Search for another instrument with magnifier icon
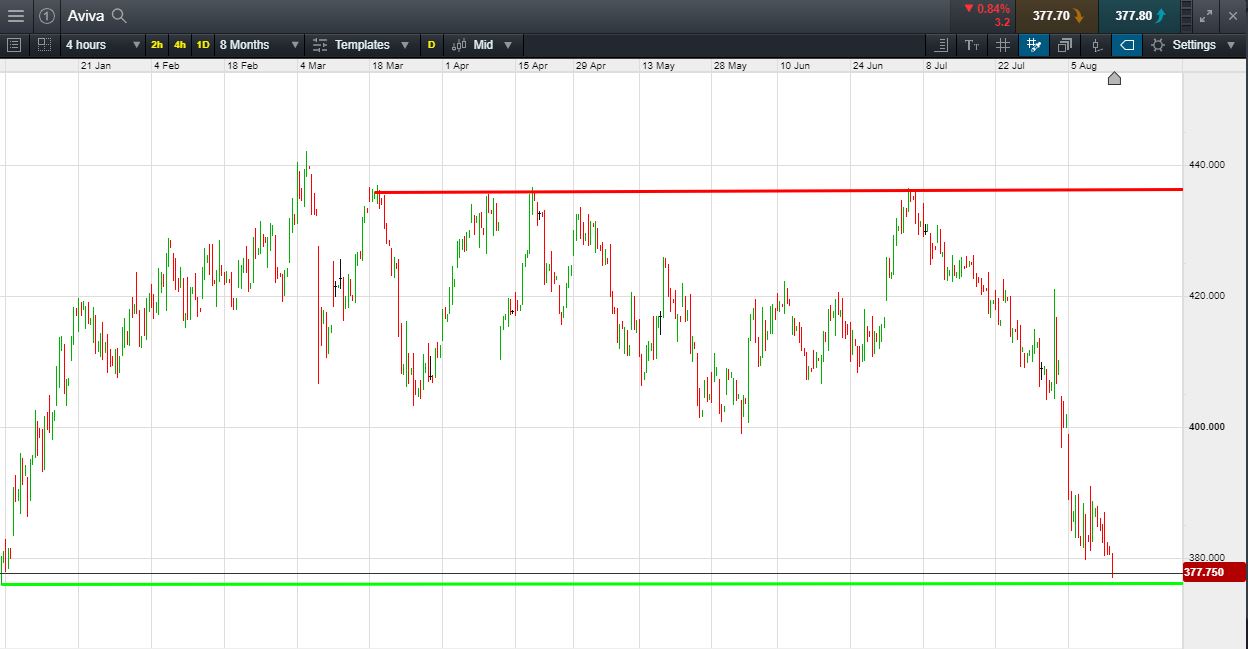Viewport: 1248px width, 649px height. click(x=119, y=15)
